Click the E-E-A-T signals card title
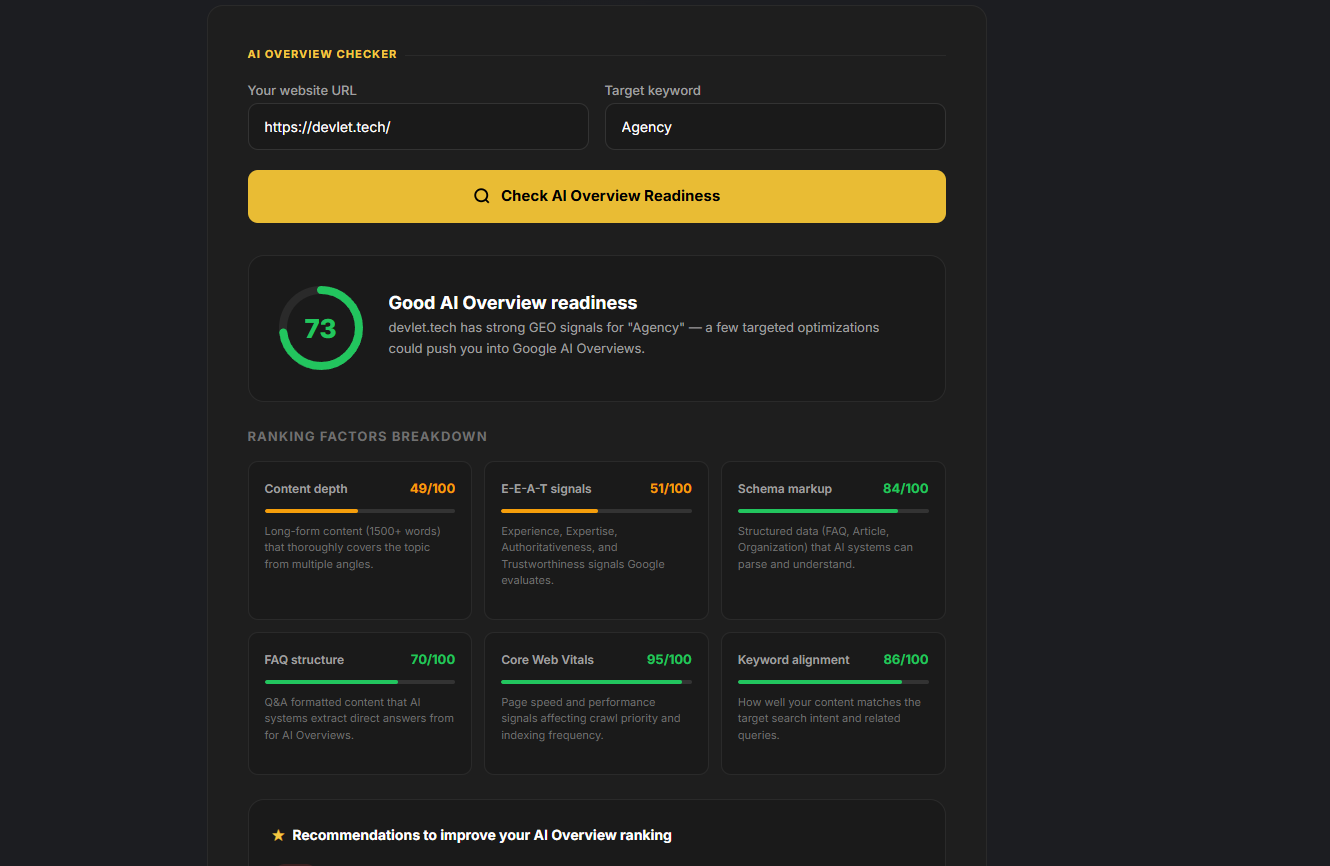The width and height of the screenshot is (1330, 866). (x=546, y=489)
